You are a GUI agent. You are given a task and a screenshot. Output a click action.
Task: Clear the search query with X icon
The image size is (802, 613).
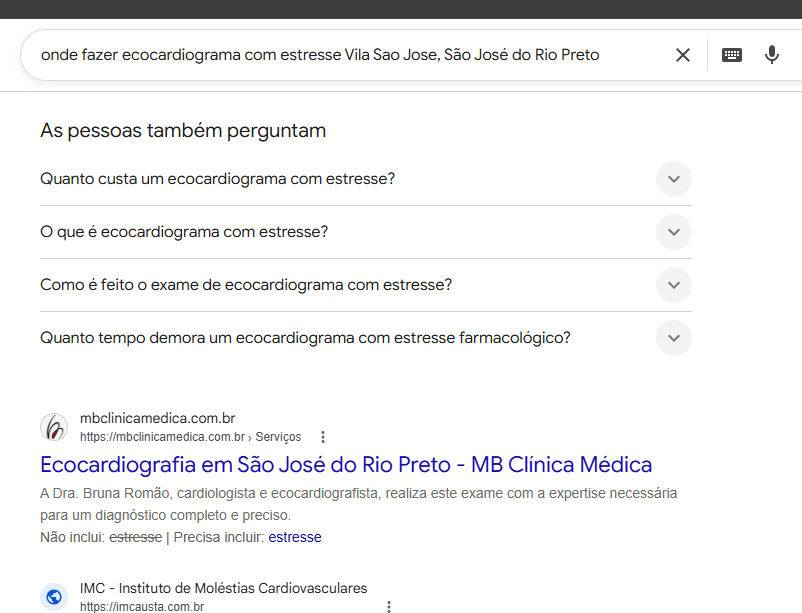click(683, 55)
